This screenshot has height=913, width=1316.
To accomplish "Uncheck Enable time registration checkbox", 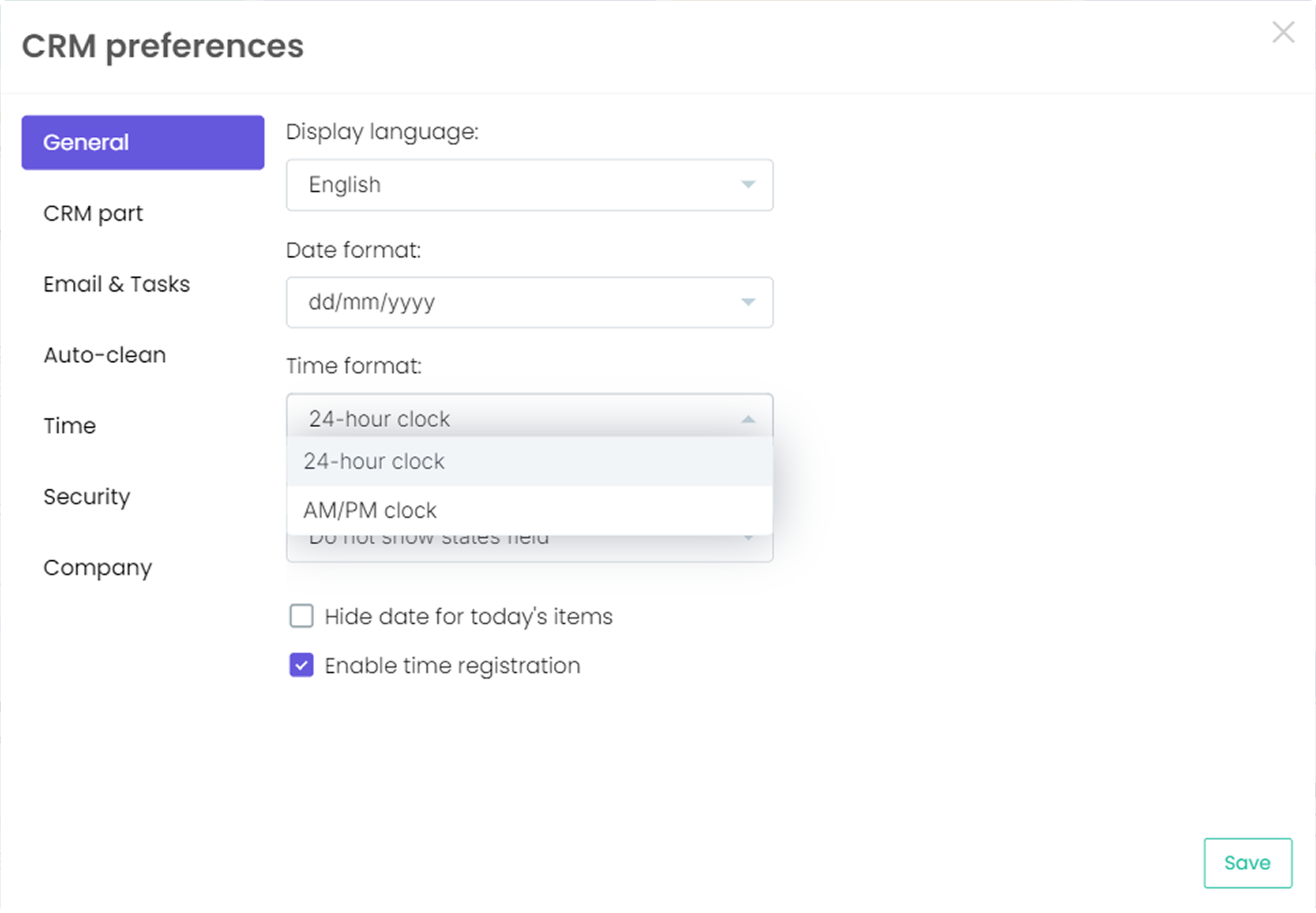I will click(x=302, y=665).
